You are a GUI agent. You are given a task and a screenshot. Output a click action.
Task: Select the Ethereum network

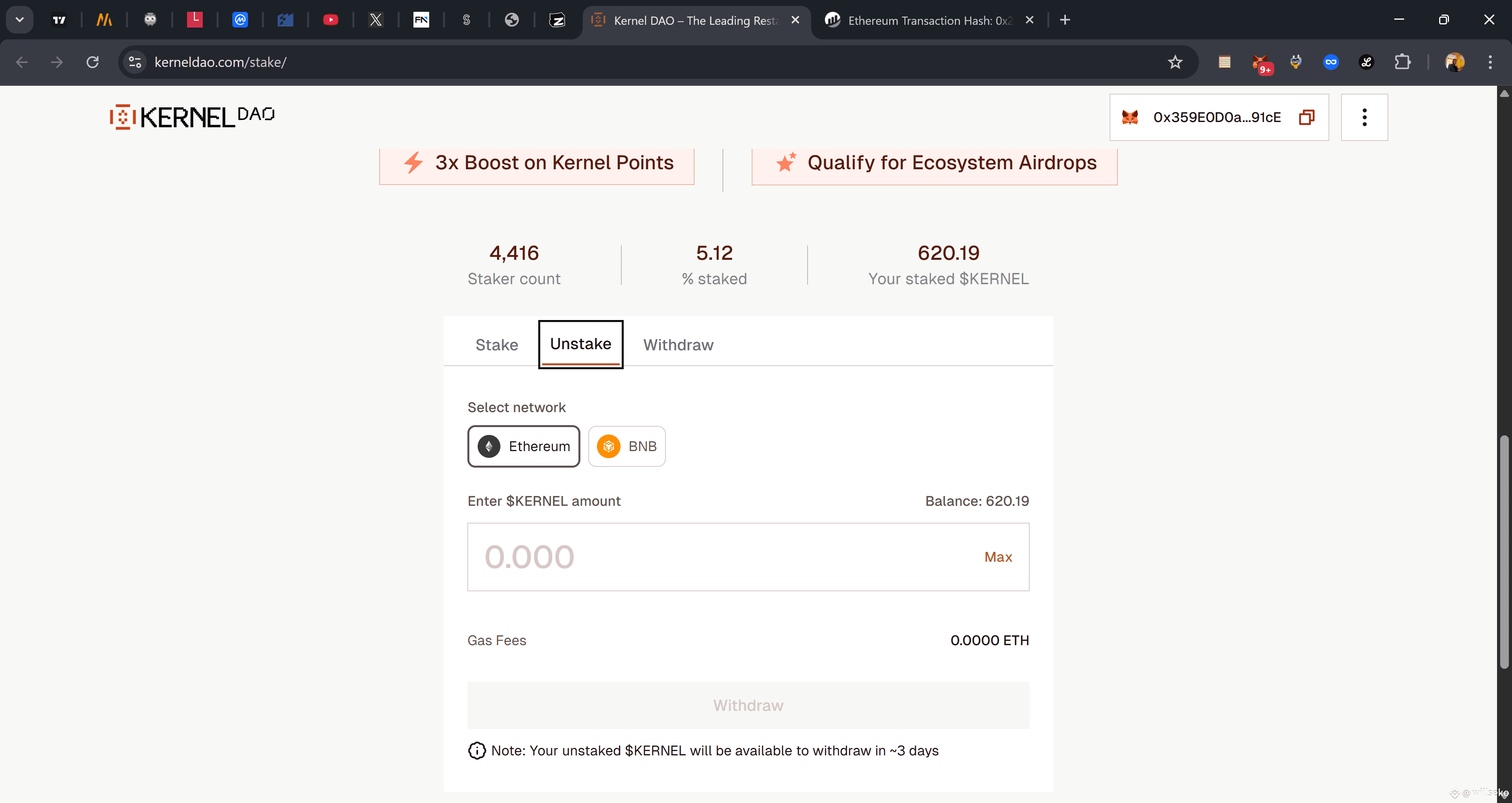point(524,446)
